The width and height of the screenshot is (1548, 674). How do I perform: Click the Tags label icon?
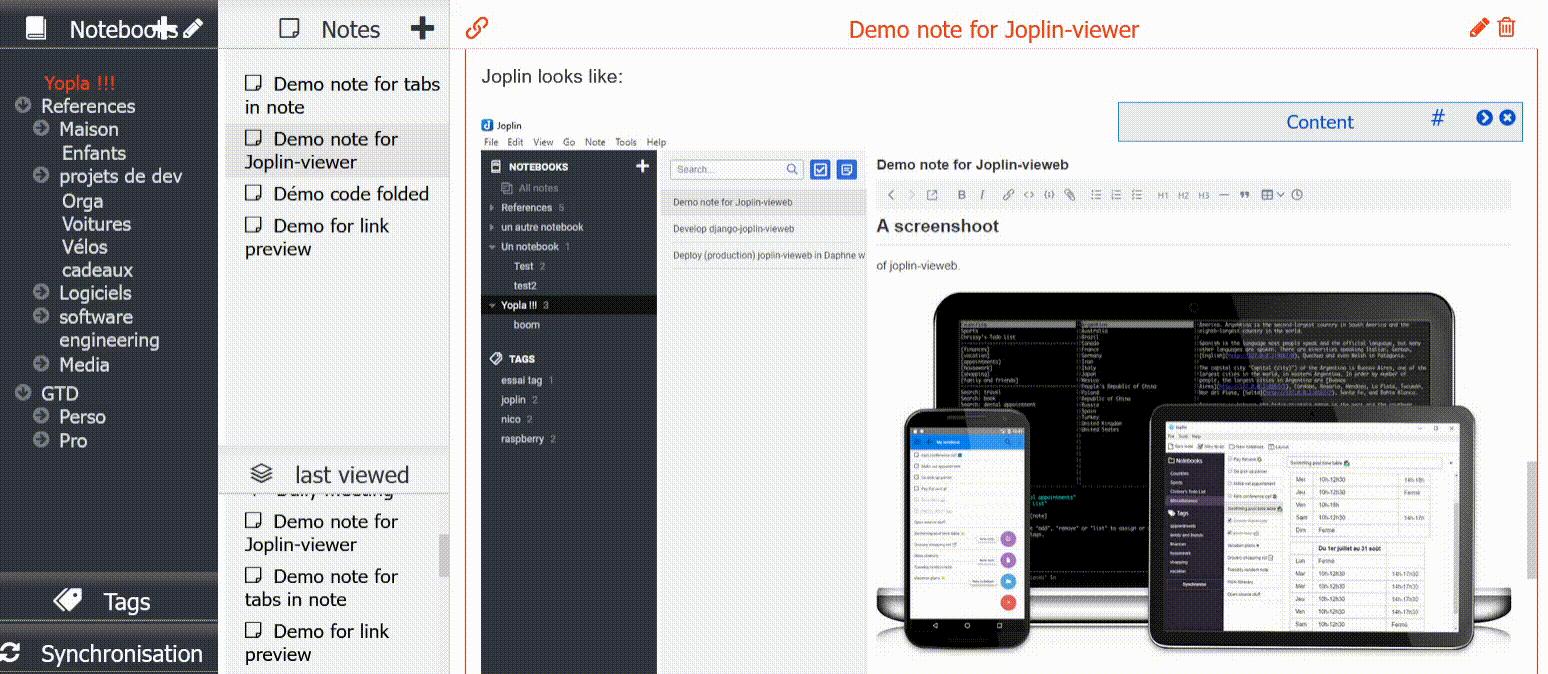67,600
